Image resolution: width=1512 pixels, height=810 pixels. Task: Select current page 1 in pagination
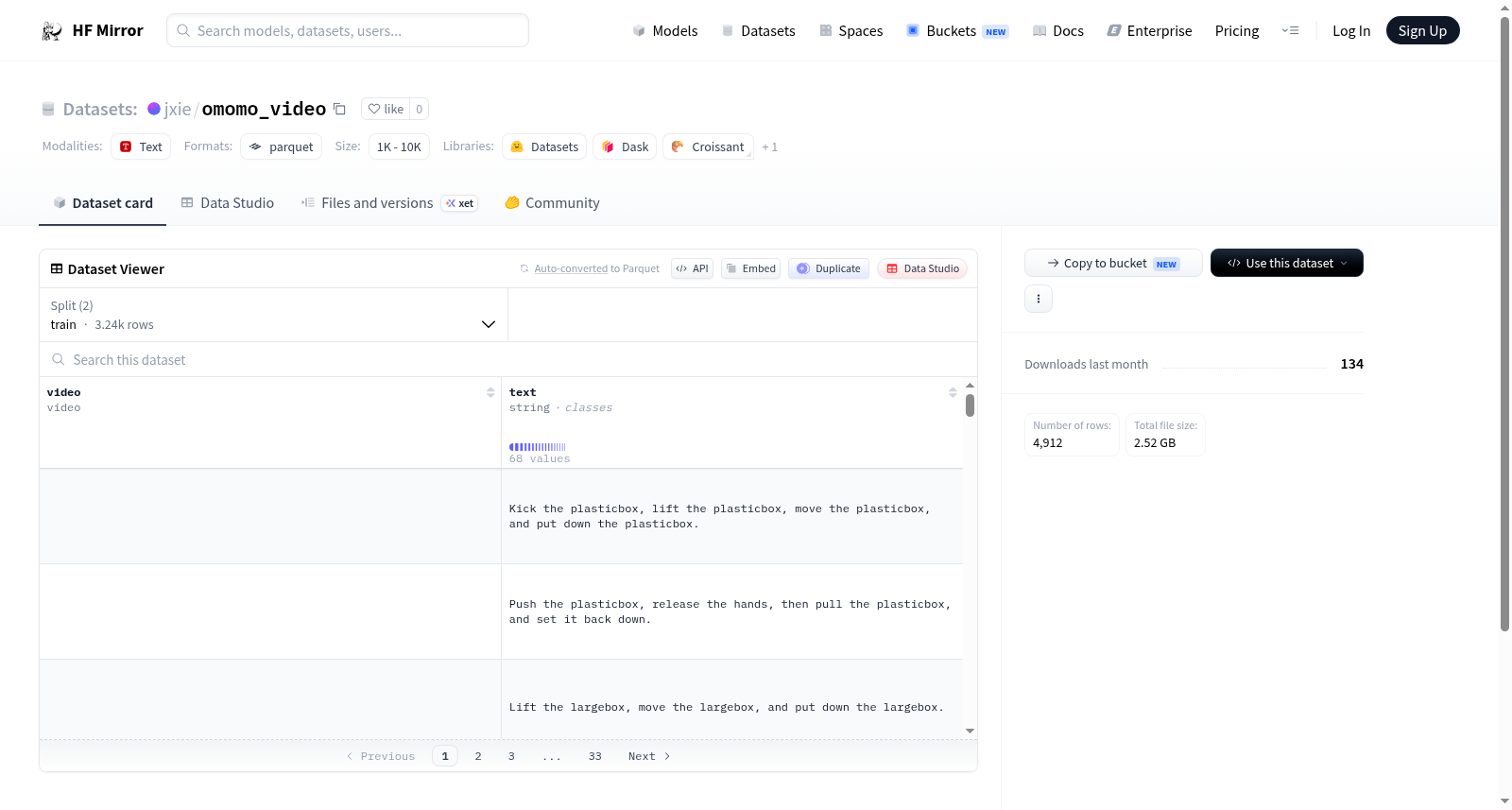[445, 756]
